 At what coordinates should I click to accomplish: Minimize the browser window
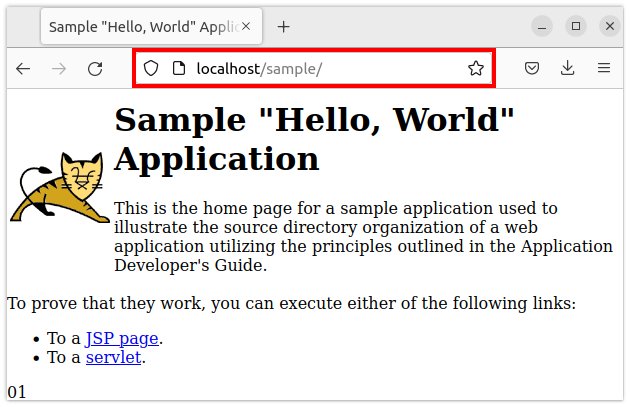[540, 26]
